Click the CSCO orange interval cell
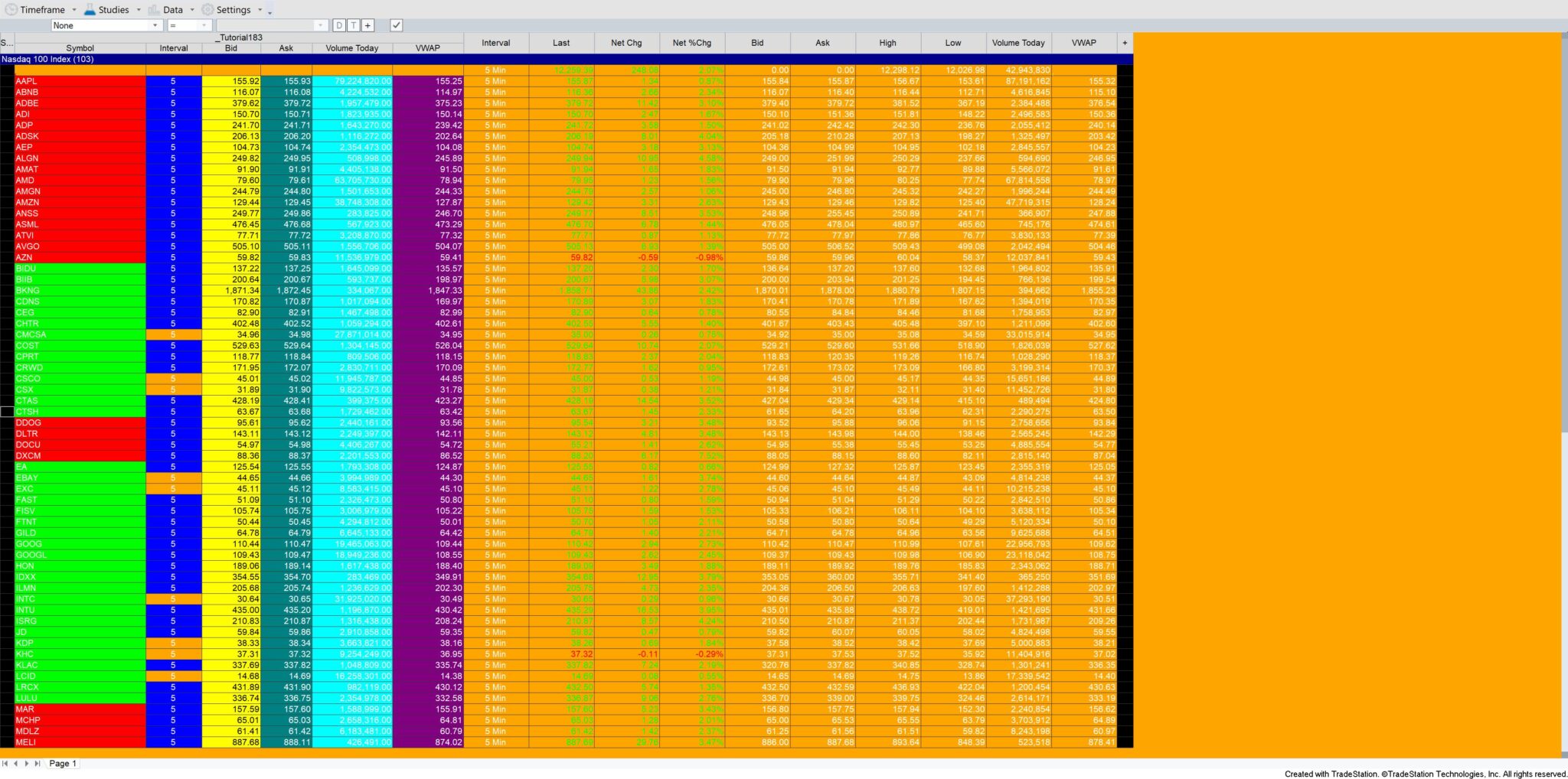Screen dimensions: 1568x779 click(174, 378)
